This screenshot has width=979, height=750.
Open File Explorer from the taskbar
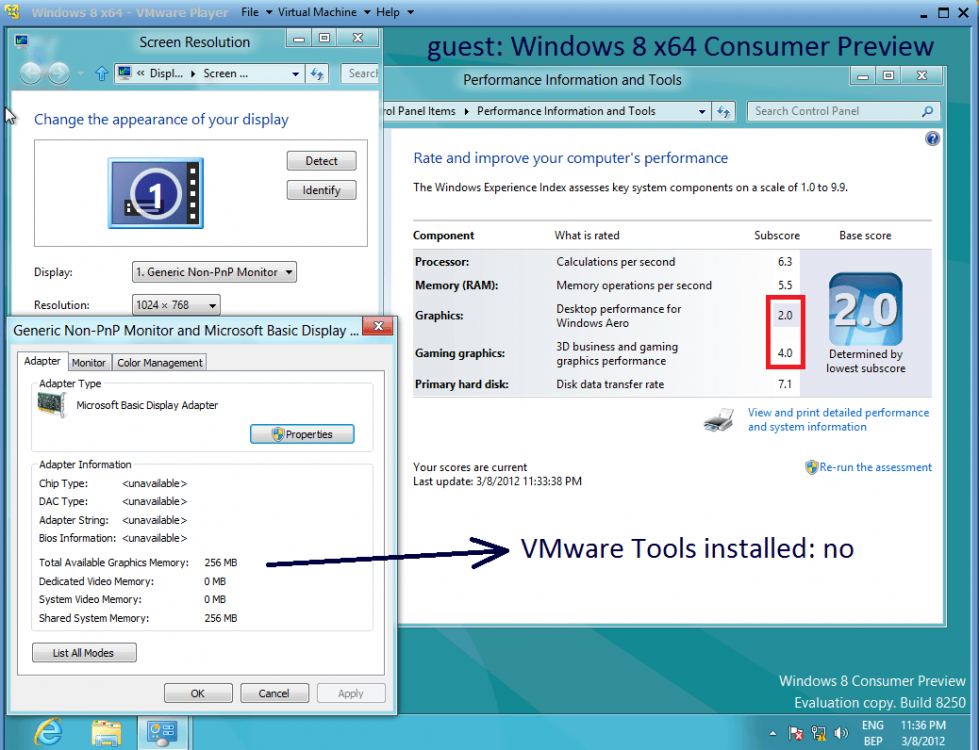(x=106, y=733)
